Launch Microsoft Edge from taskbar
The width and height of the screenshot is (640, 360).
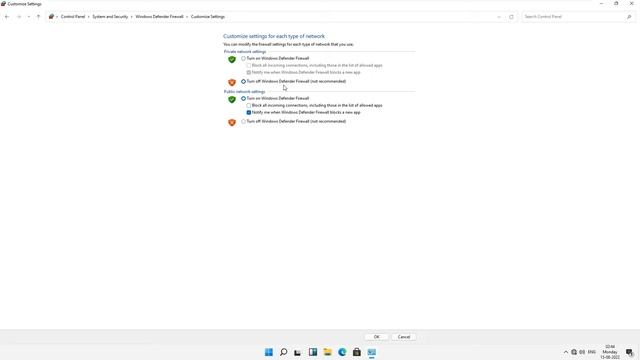point(342,352)
